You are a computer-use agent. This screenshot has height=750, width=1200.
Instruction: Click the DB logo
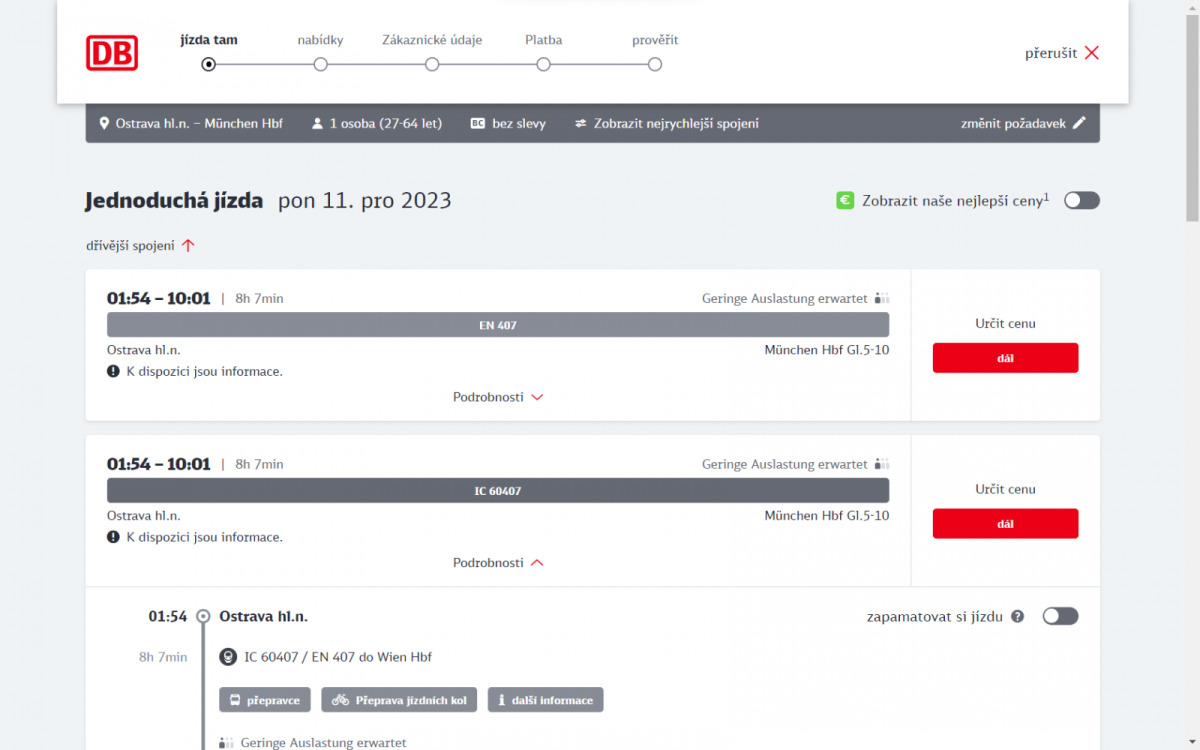[112, 53]
